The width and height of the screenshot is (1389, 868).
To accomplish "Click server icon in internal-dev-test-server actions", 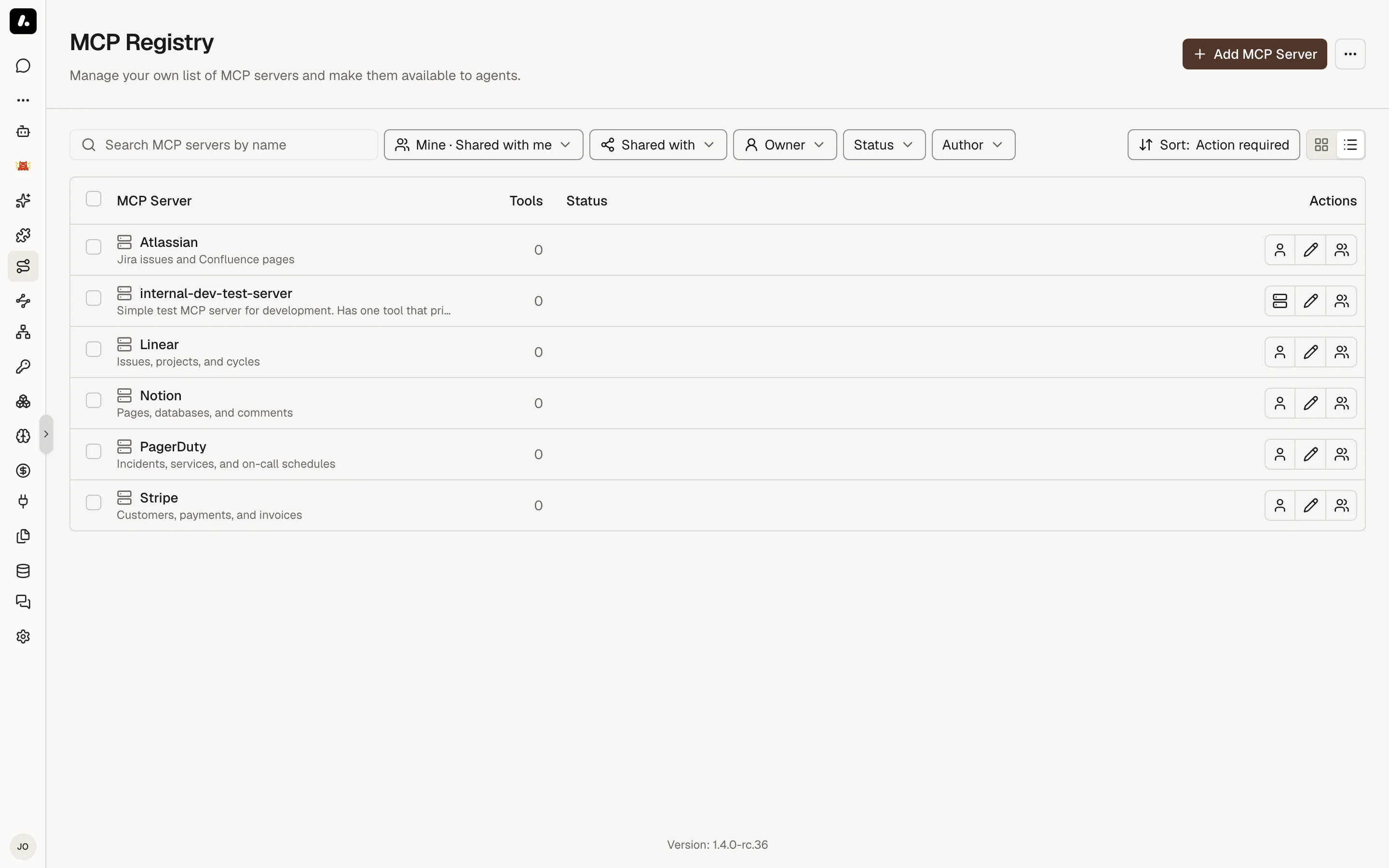I will [x=1280, y=301].
